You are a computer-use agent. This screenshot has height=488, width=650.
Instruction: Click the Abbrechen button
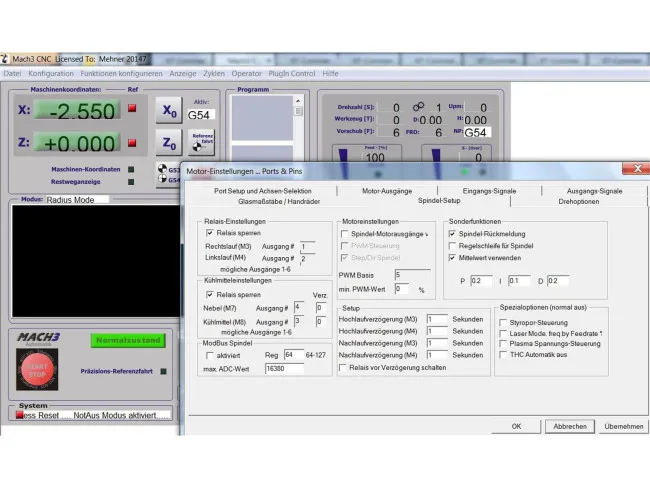tap(570, 426)
